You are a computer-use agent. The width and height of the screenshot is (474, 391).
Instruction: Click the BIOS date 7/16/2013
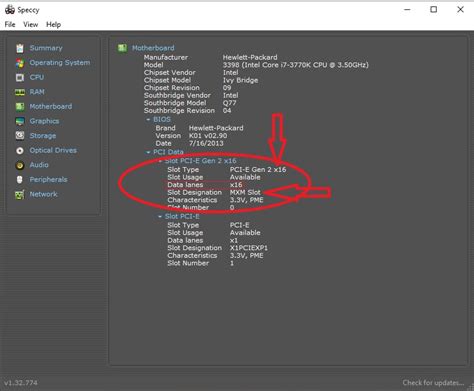(206, 143)
